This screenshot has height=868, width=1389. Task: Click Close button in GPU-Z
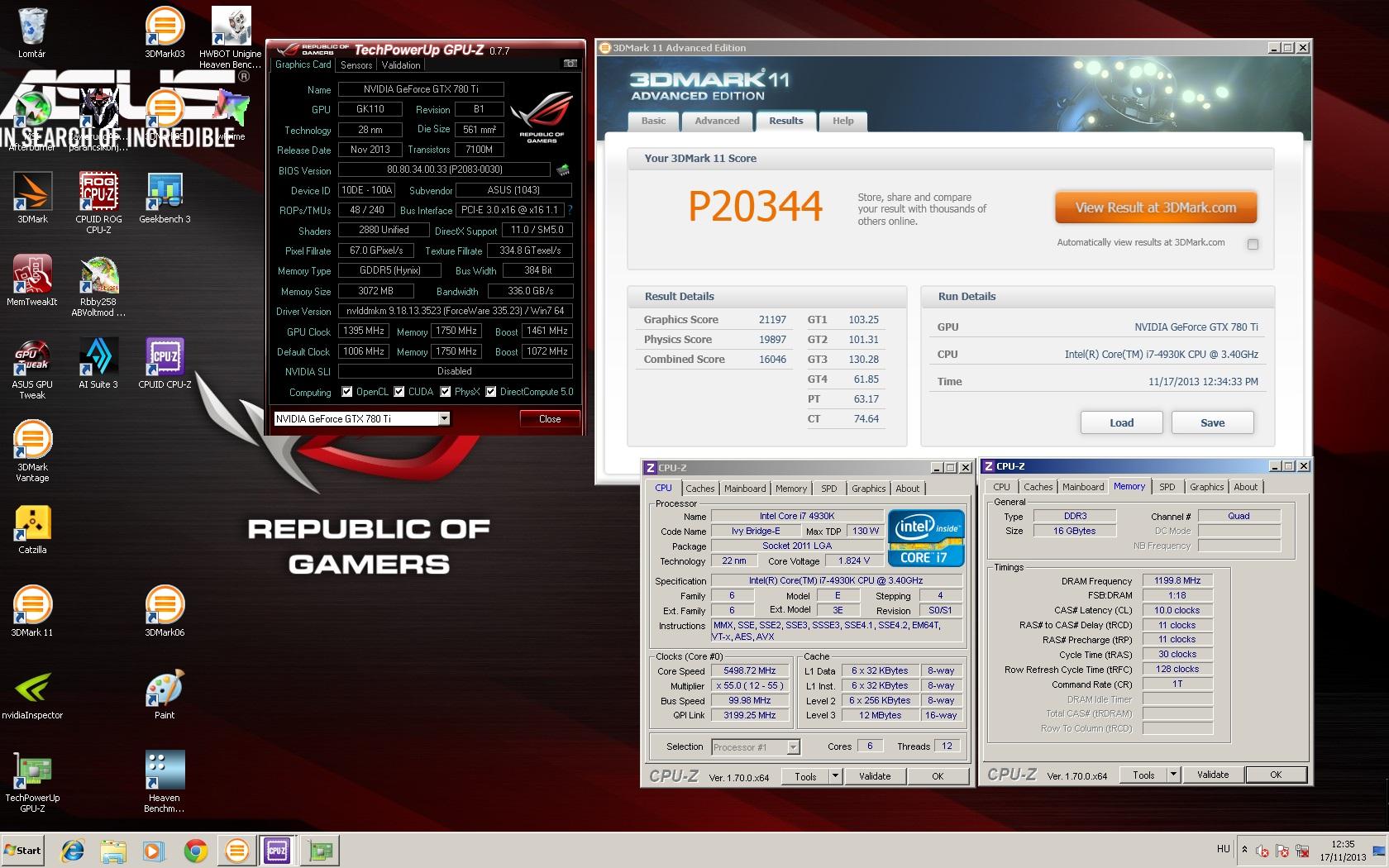point(550,419)
